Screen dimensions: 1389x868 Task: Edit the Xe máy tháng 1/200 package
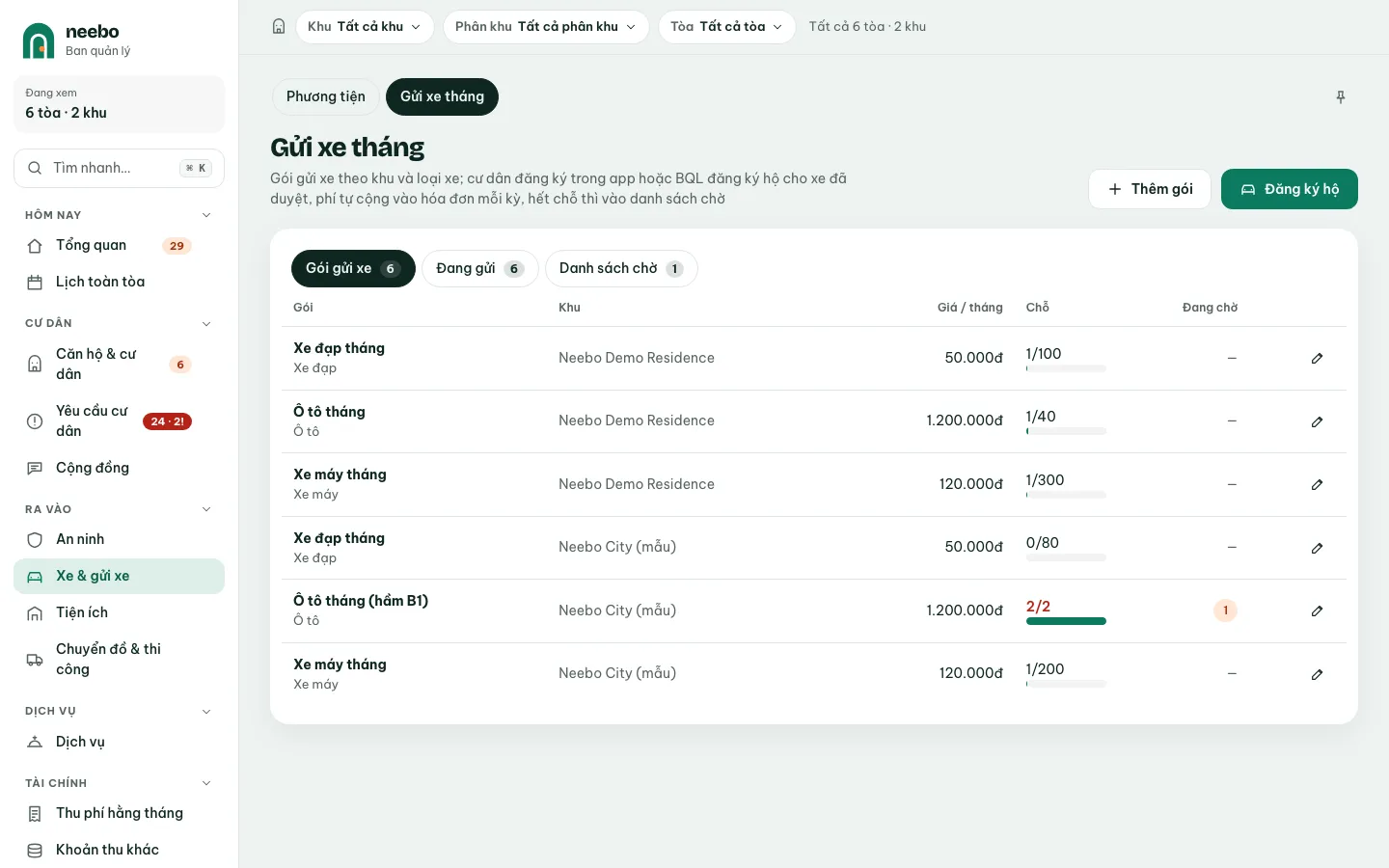pyautogui.click(x=1317, y=674)
